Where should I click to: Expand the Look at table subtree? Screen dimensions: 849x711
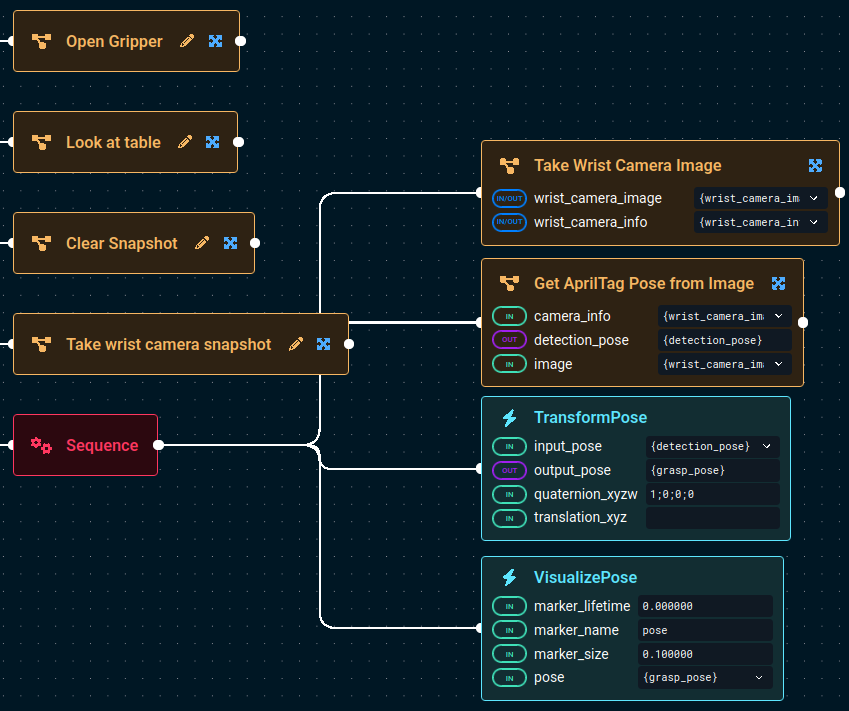tap(213, 142)
